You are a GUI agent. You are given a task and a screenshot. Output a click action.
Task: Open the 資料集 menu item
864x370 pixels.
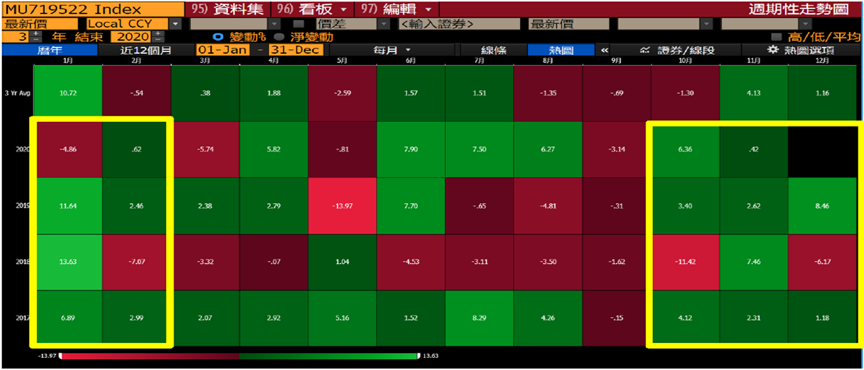227,9
